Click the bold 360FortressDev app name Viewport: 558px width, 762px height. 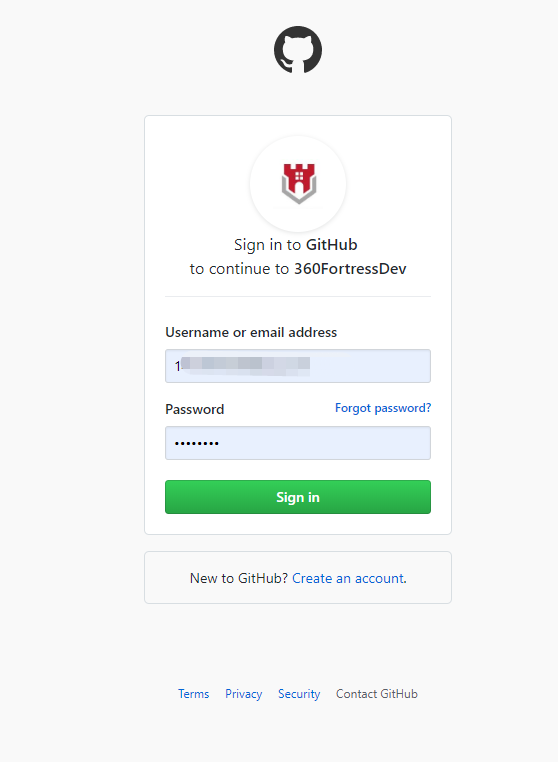point(350,269)
